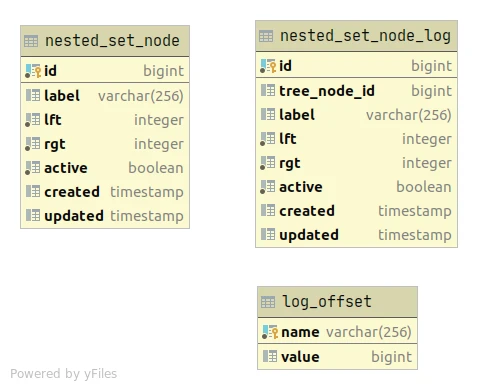
Task: Click column icon for label in nested_set_node_log
Action: 268,114
